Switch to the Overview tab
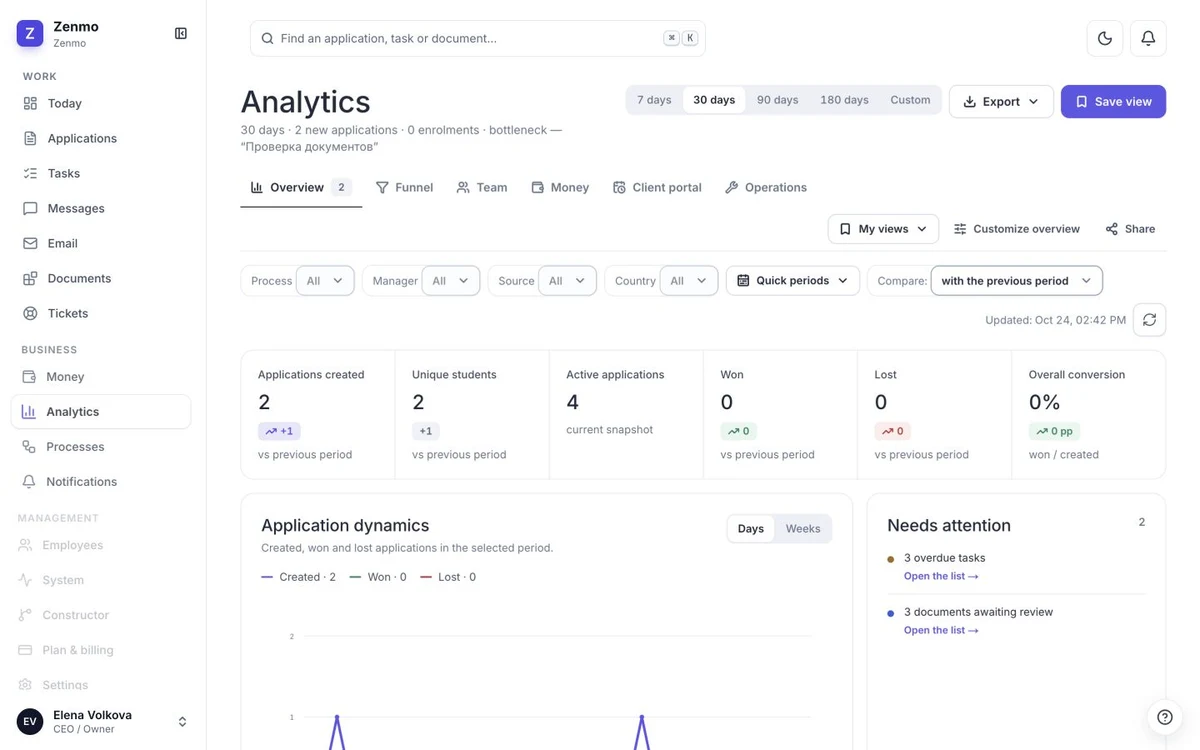Viewport: 1200px width, 750px height. click(301, 187)
